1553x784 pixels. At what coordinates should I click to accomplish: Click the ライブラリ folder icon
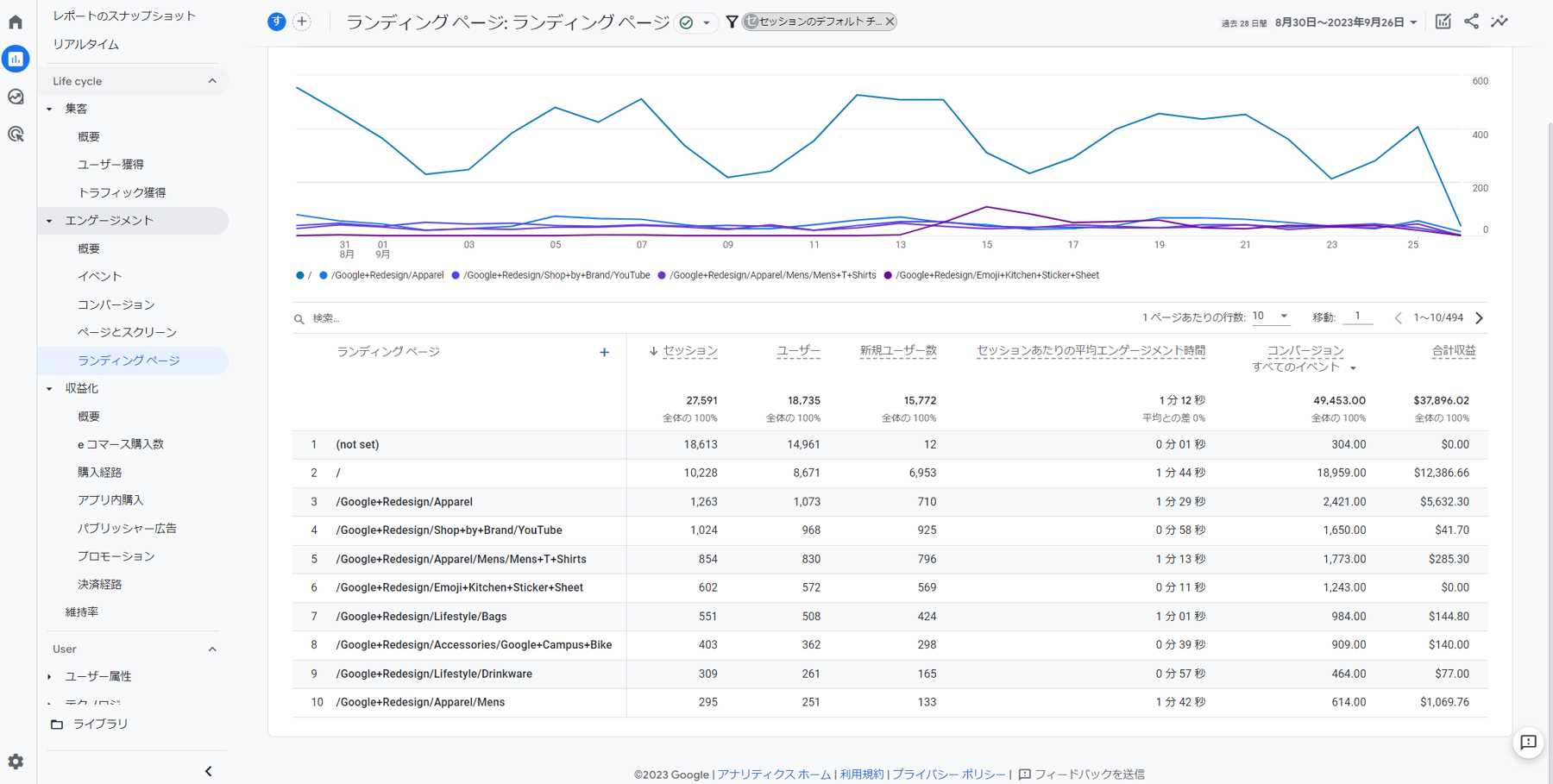coord(57,724)
